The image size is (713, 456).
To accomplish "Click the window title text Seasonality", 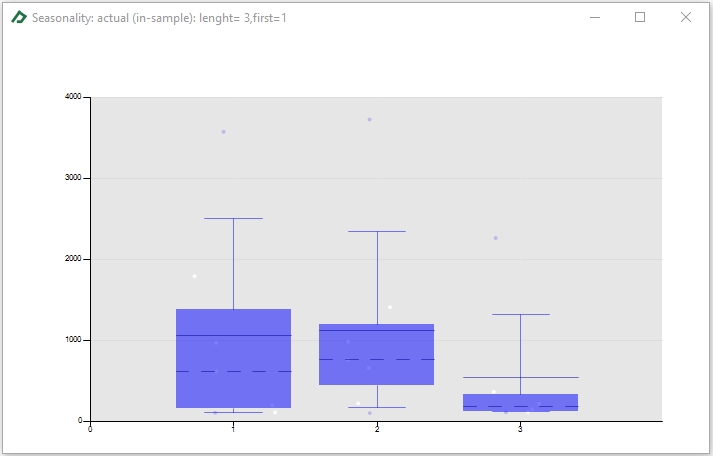I will click(x=62, y=18).
